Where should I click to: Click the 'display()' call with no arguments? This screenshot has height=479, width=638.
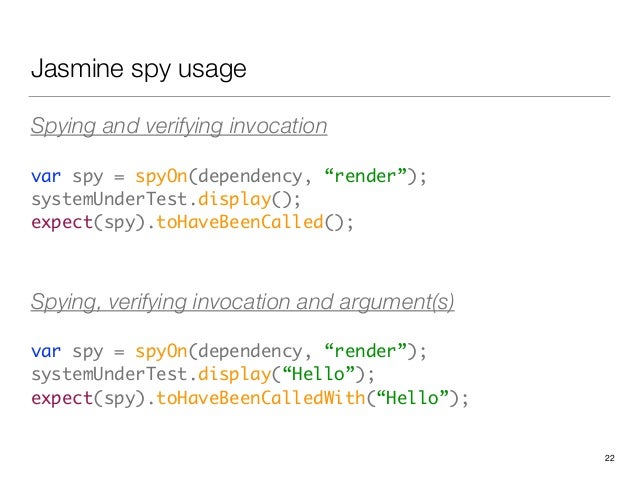click(x=245, y=200)
